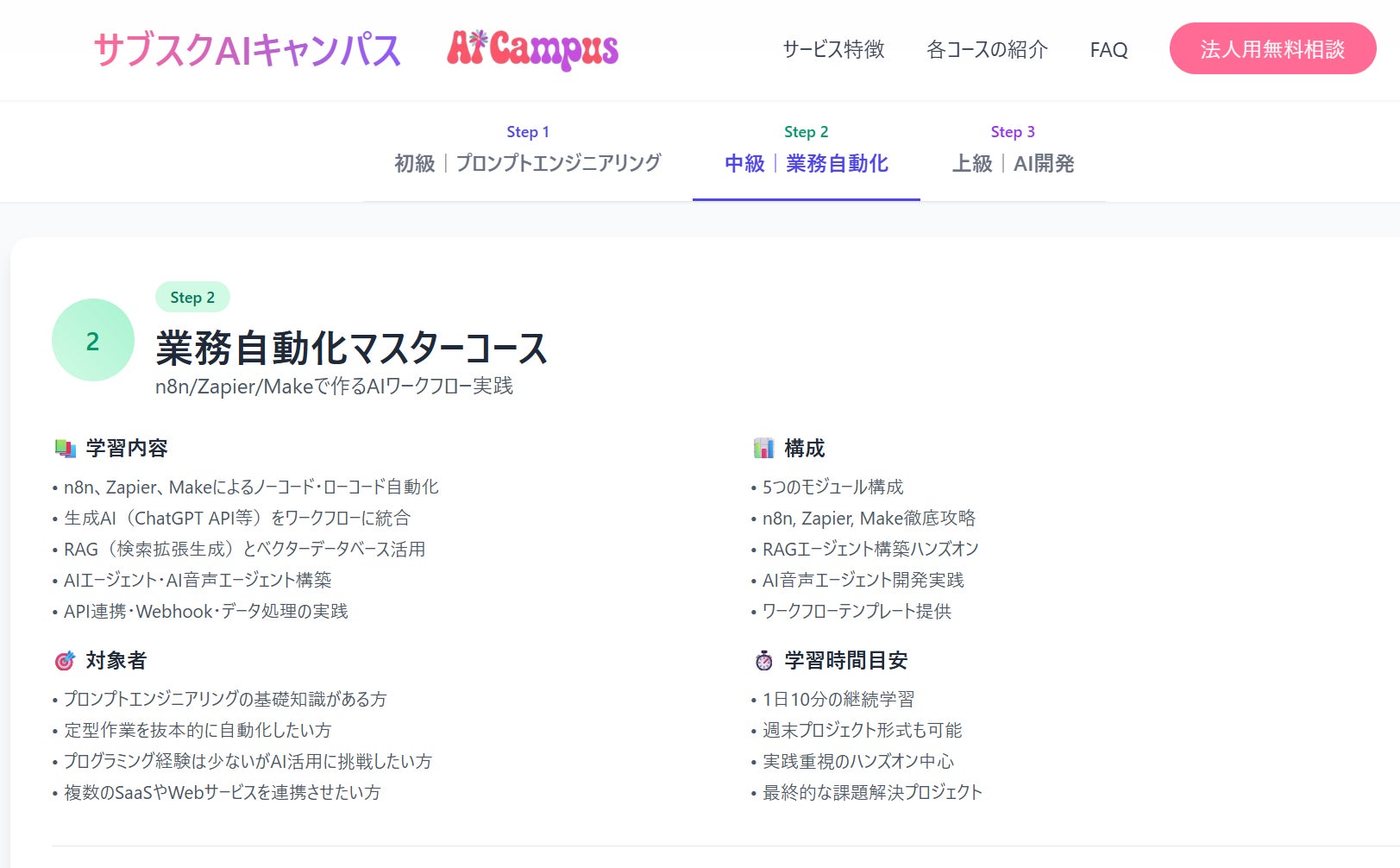Click the books icon beside 学習内容

(x=66, y=448)
